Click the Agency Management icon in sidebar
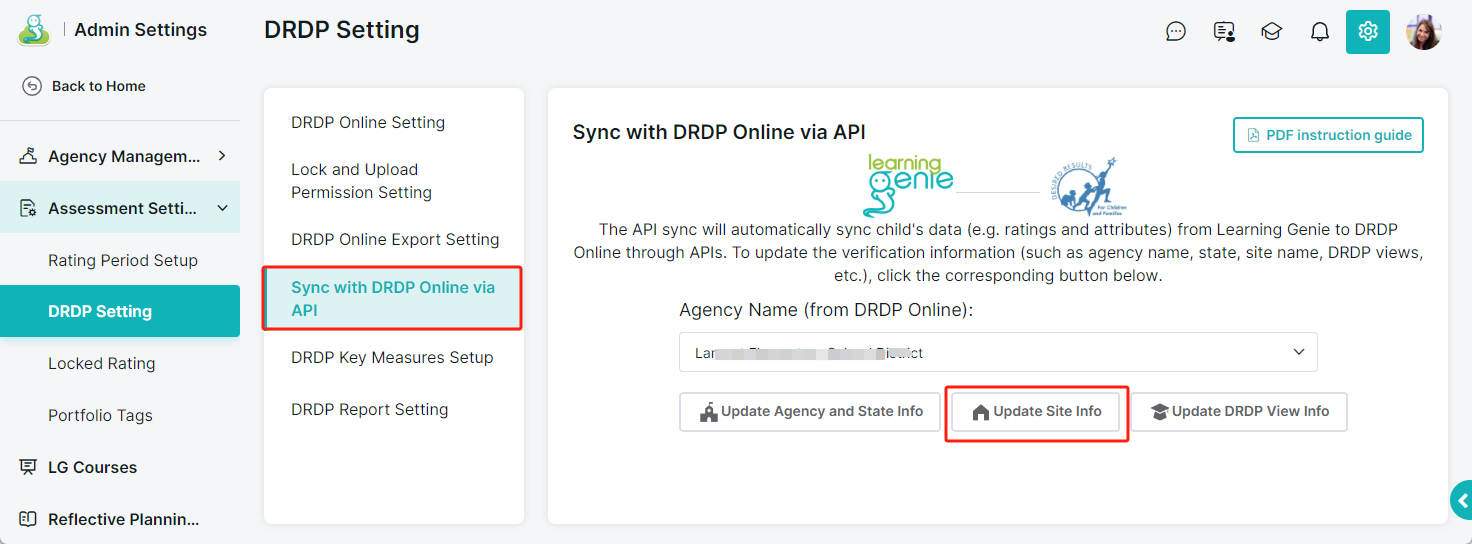The height and width of the screenshot is (544, 1472). point(29,156)
